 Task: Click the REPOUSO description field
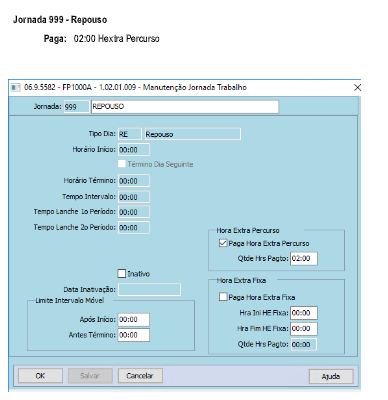click(x=185, y=107)
